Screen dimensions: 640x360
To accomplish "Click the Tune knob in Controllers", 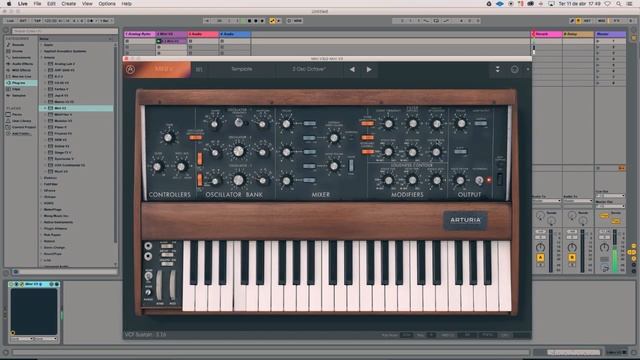I will click(168, 138).
